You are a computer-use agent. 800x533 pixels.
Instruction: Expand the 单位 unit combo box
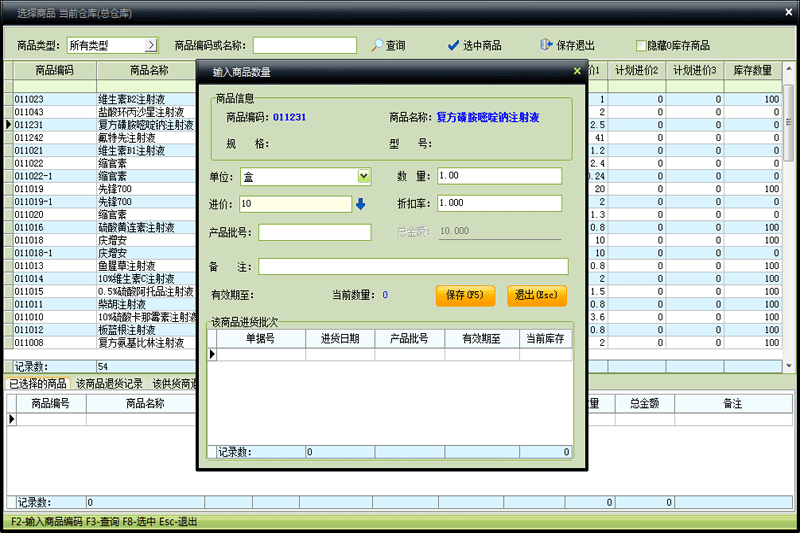pyautogui.click(x=363, y=176)
